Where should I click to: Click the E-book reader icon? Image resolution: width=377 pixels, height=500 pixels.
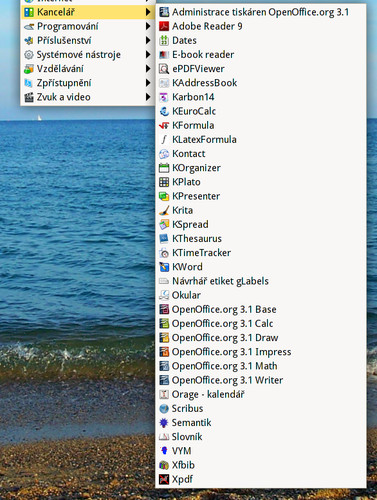coord(164,55)
